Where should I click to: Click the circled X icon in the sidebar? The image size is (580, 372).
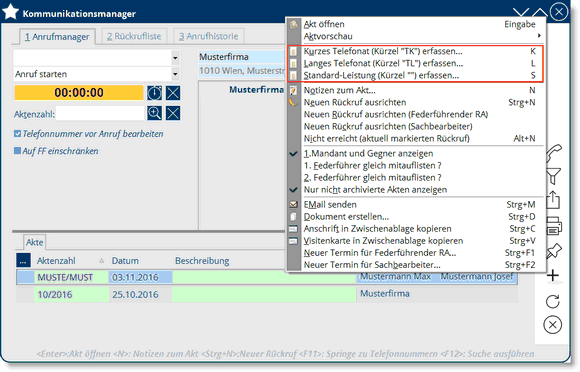tap(553, 325)
